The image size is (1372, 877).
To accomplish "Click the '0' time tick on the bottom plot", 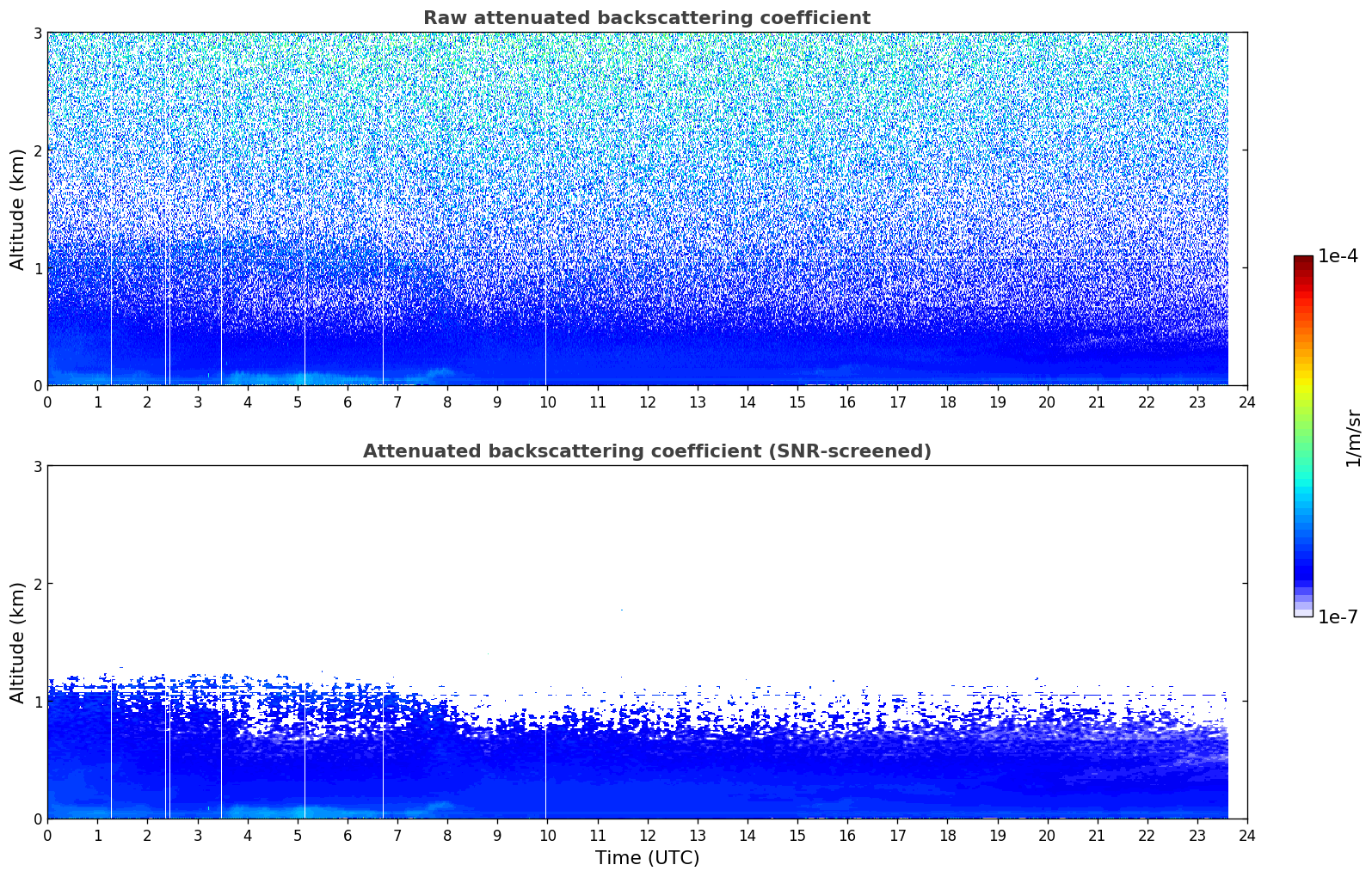I will [x=47, y=835].
